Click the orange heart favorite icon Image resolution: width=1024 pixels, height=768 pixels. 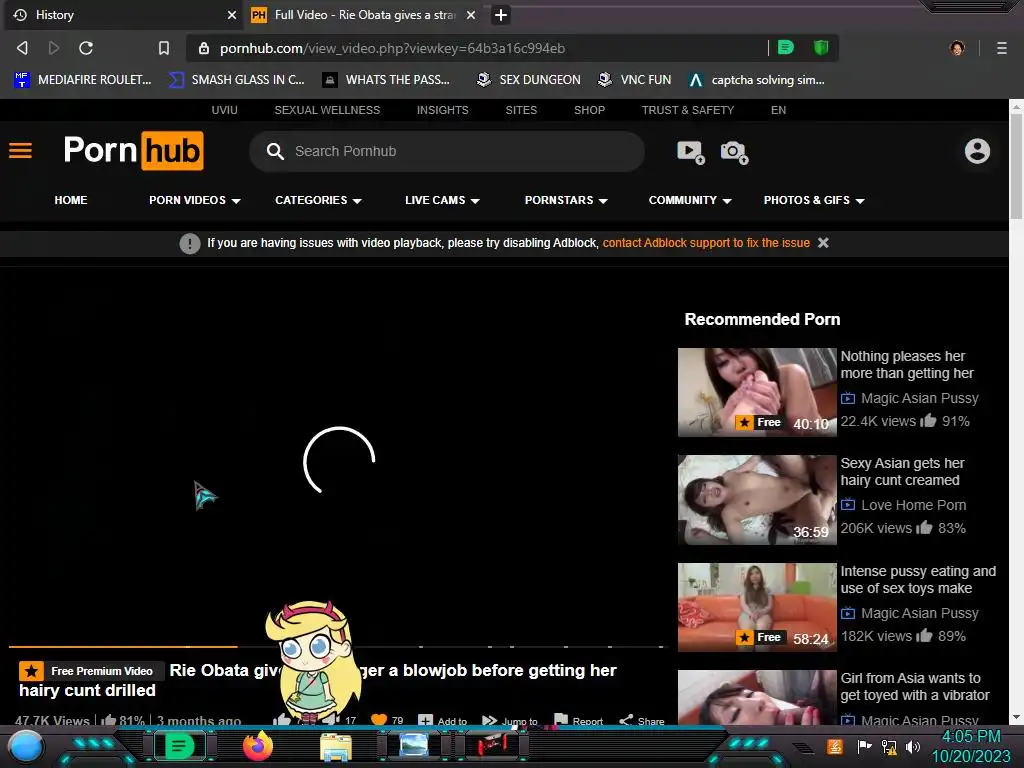coord(379,720)
